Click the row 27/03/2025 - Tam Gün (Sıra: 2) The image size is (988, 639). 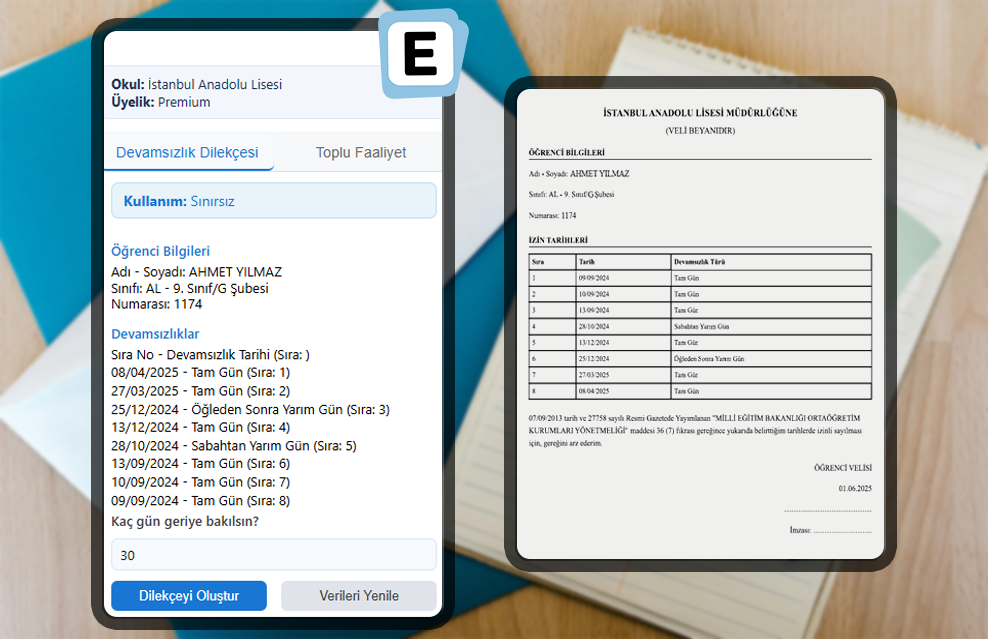coord(200,391)
